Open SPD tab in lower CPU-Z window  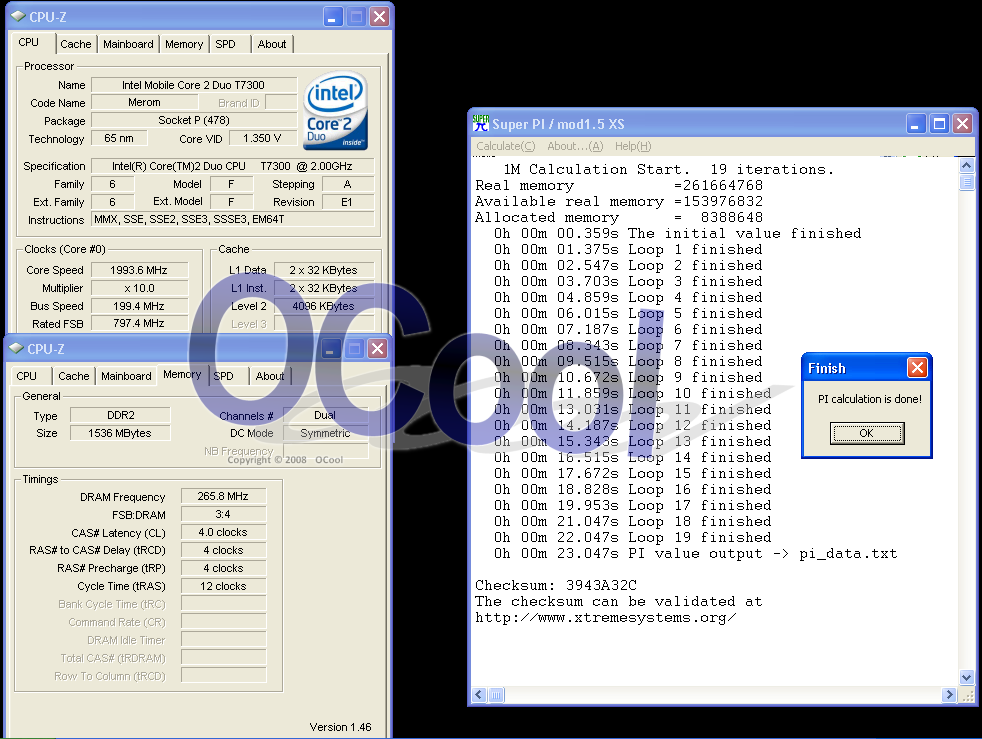224,376
